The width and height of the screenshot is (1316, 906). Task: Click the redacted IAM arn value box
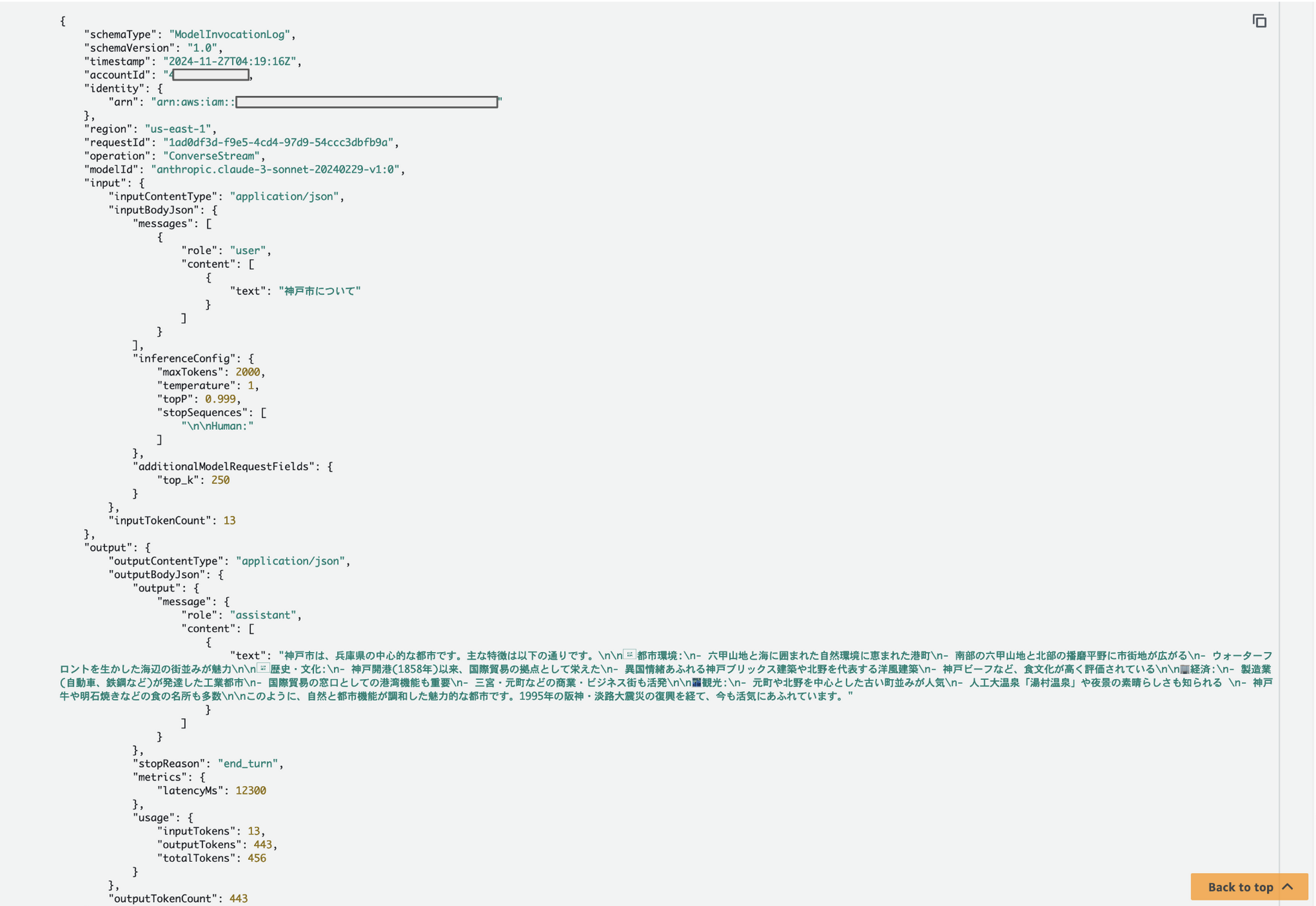(366, 102)
